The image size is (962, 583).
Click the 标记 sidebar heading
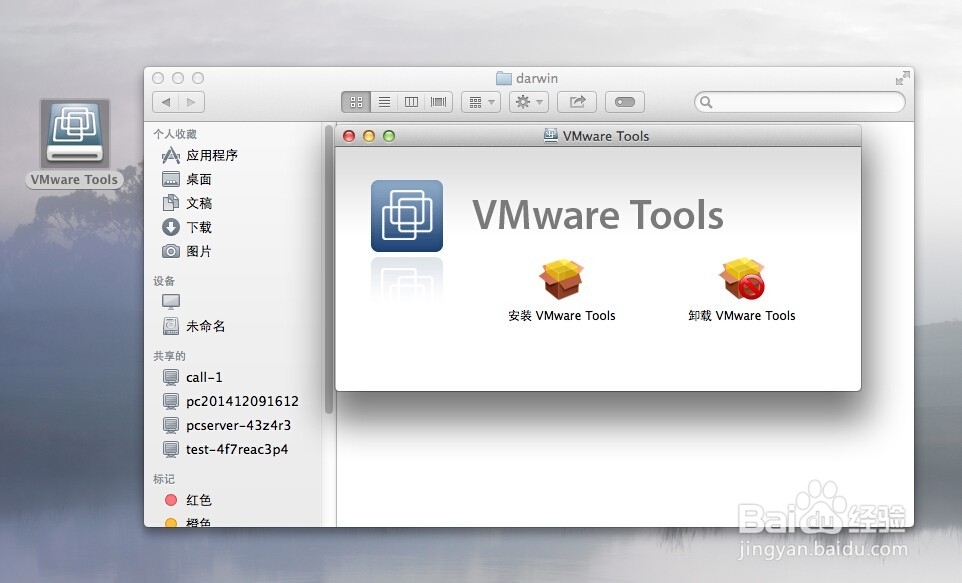[164, 479]
